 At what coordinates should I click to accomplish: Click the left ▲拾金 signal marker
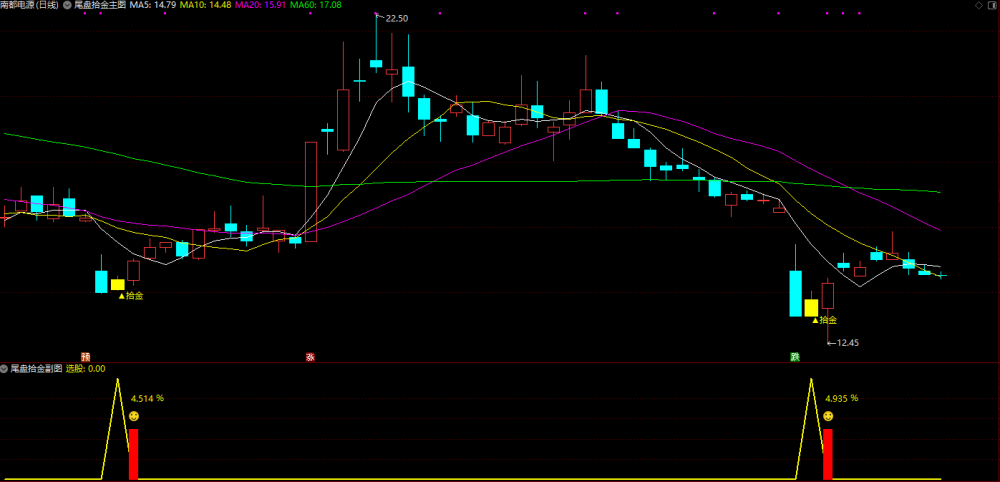click(131, 296)
